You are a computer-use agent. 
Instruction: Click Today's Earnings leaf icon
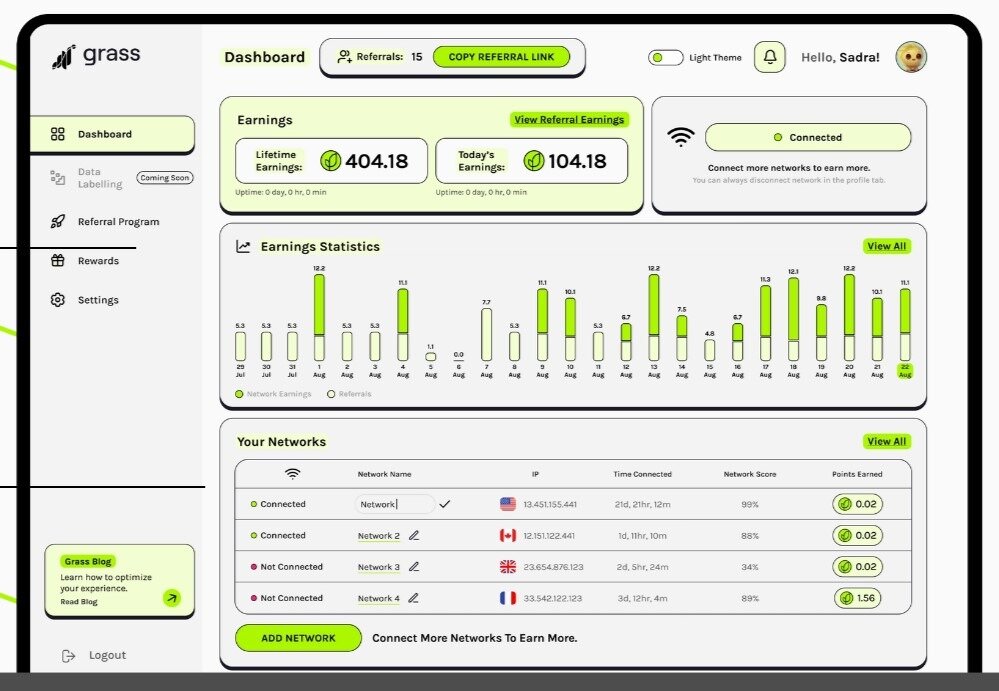(533, 160)
